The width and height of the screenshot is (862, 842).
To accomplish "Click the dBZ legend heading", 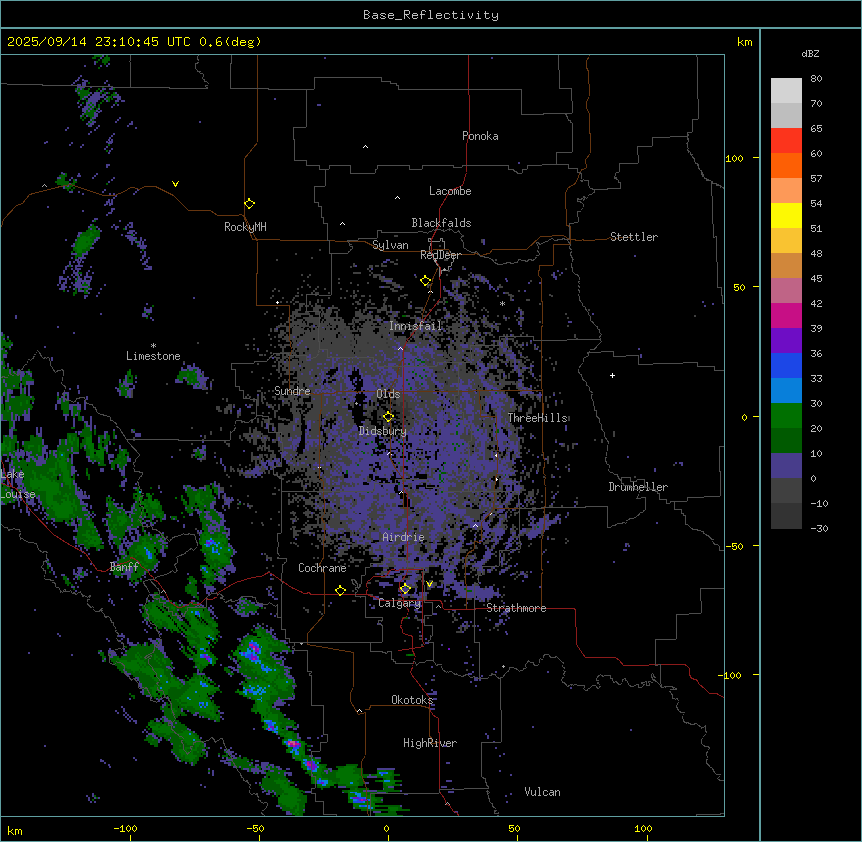I will click(810, 53).
